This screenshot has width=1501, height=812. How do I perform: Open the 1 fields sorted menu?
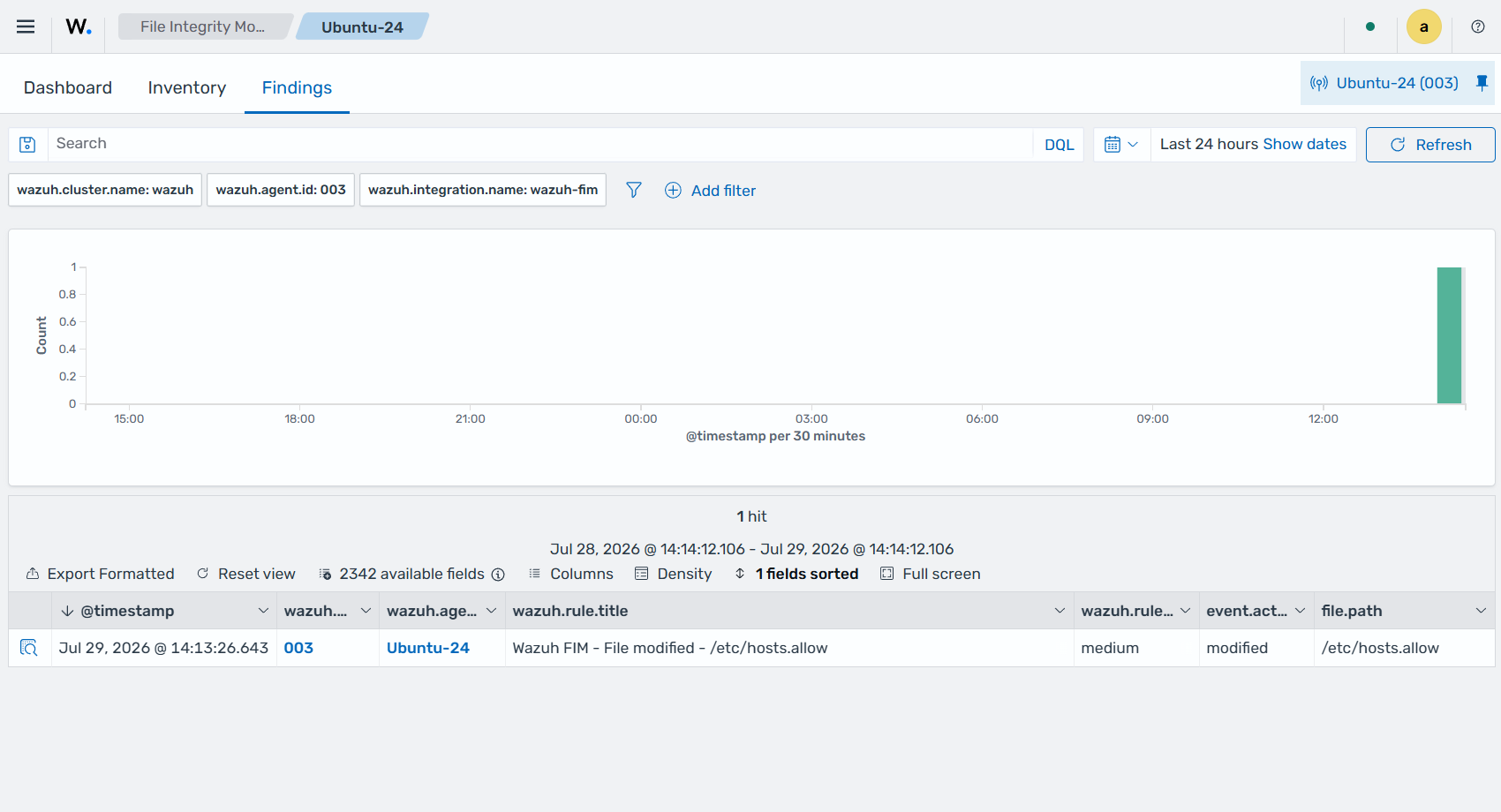[x=796, y=574]
